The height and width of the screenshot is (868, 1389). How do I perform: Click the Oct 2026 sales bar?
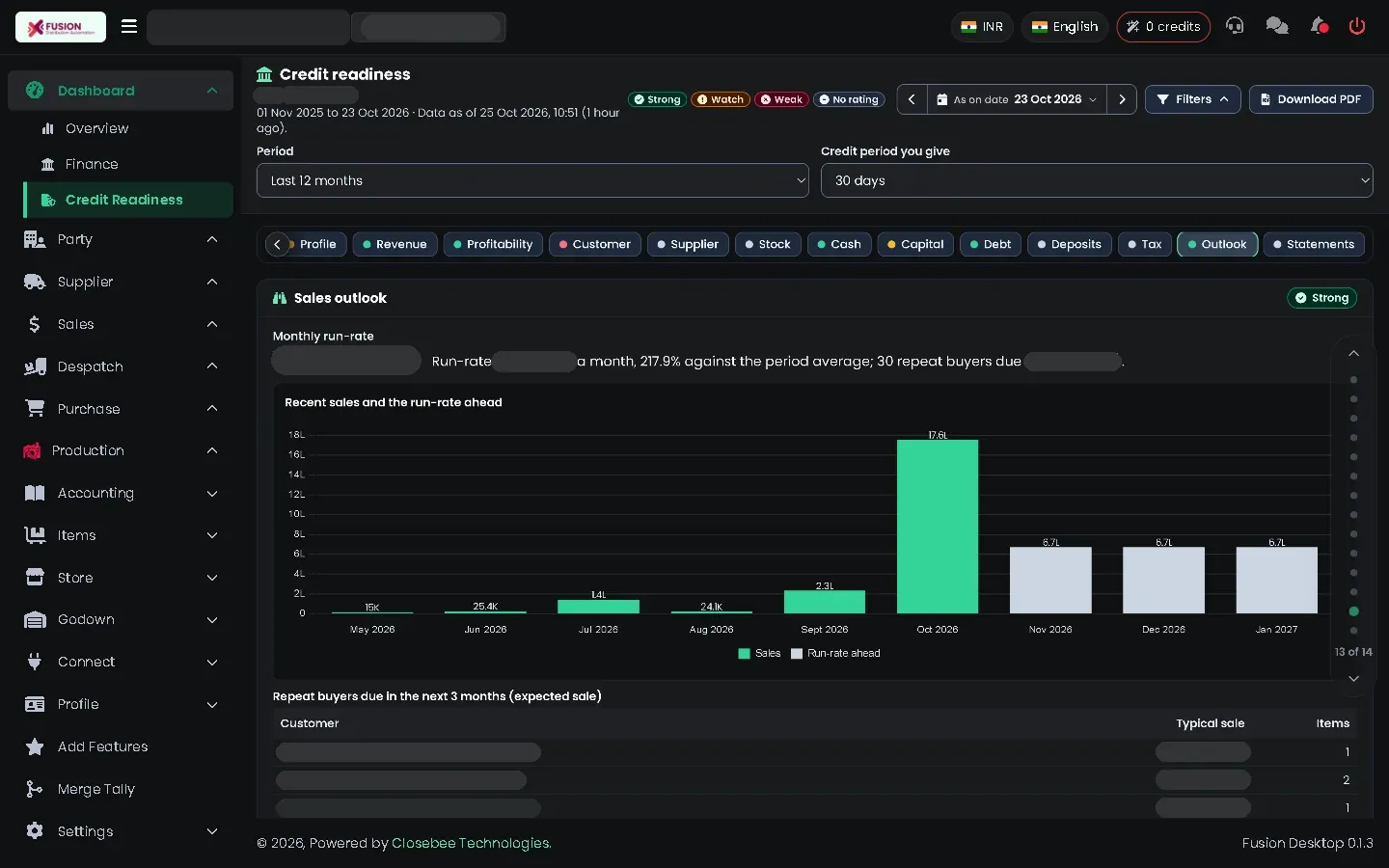click(938, 527)
